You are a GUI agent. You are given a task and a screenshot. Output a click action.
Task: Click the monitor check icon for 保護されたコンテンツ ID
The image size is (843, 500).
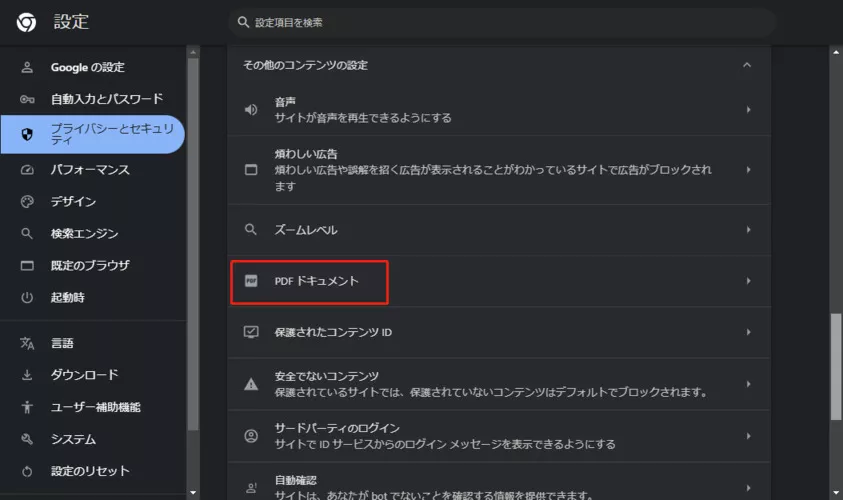pos(251,332)
